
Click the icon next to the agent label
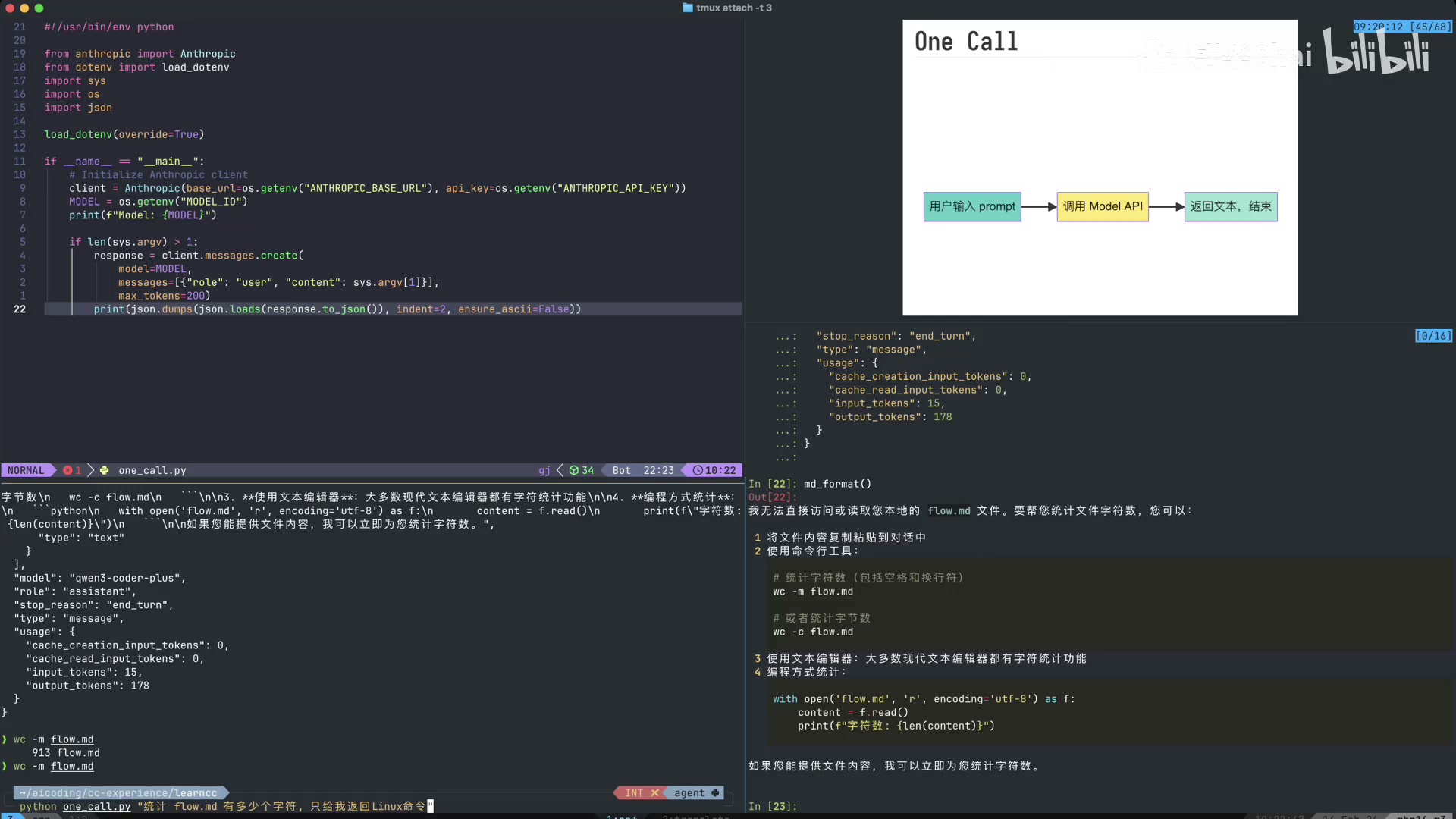(x=715, y=793)
